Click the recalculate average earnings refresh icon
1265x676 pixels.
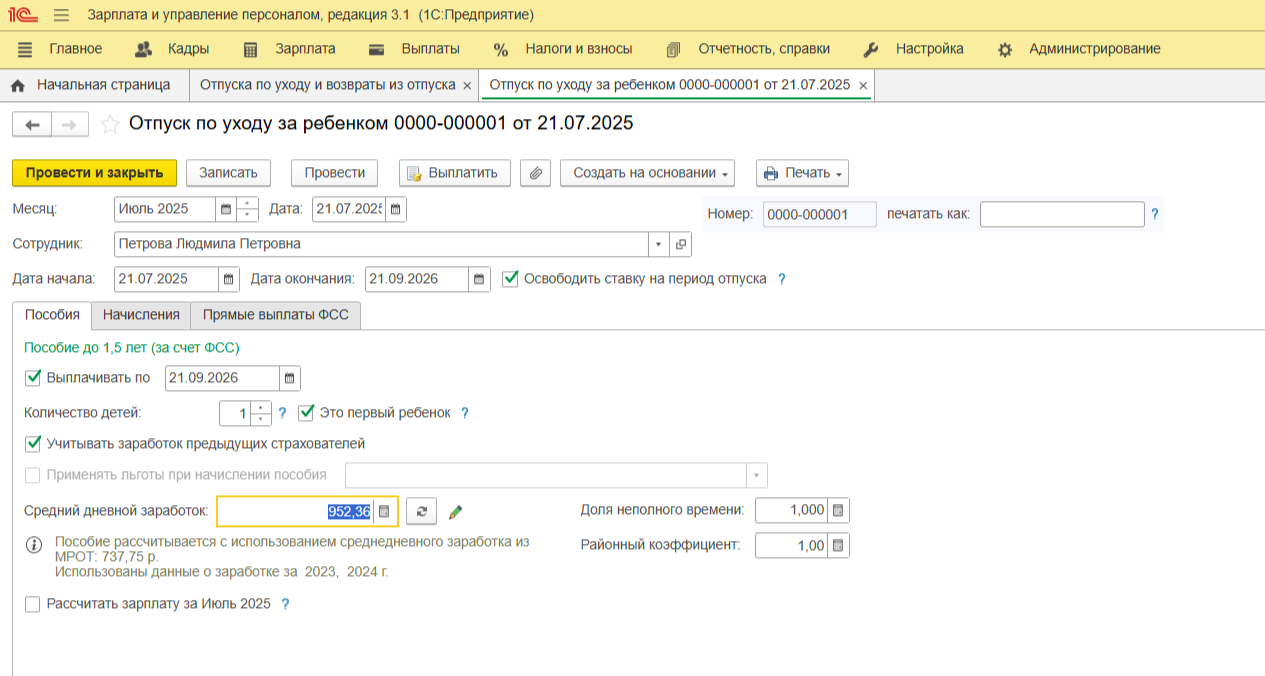[x=421, y=511]
